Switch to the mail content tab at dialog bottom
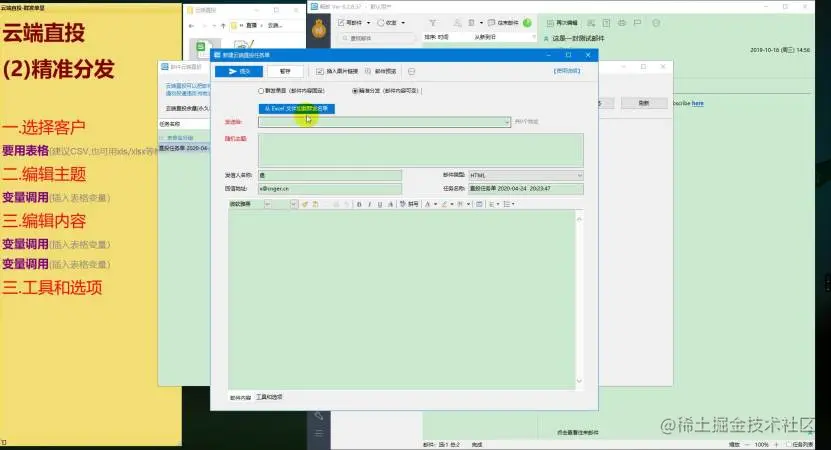This screenshot has width=831, height=450. tap(240, 397)
